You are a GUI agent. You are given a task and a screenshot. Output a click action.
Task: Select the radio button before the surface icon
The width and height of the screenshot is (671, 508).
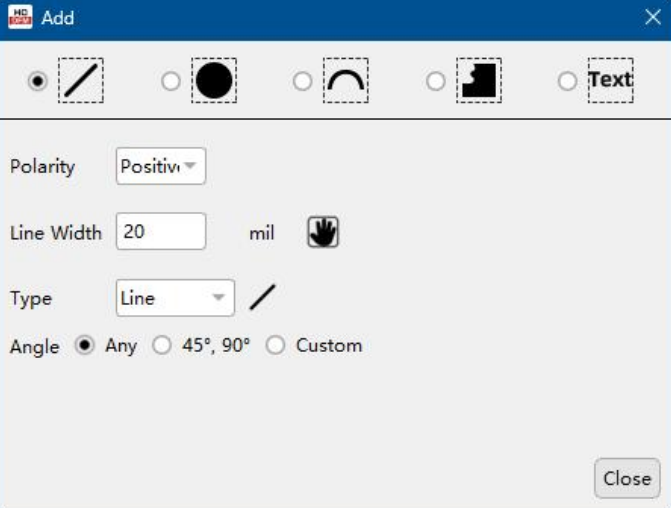pos(435,81)
